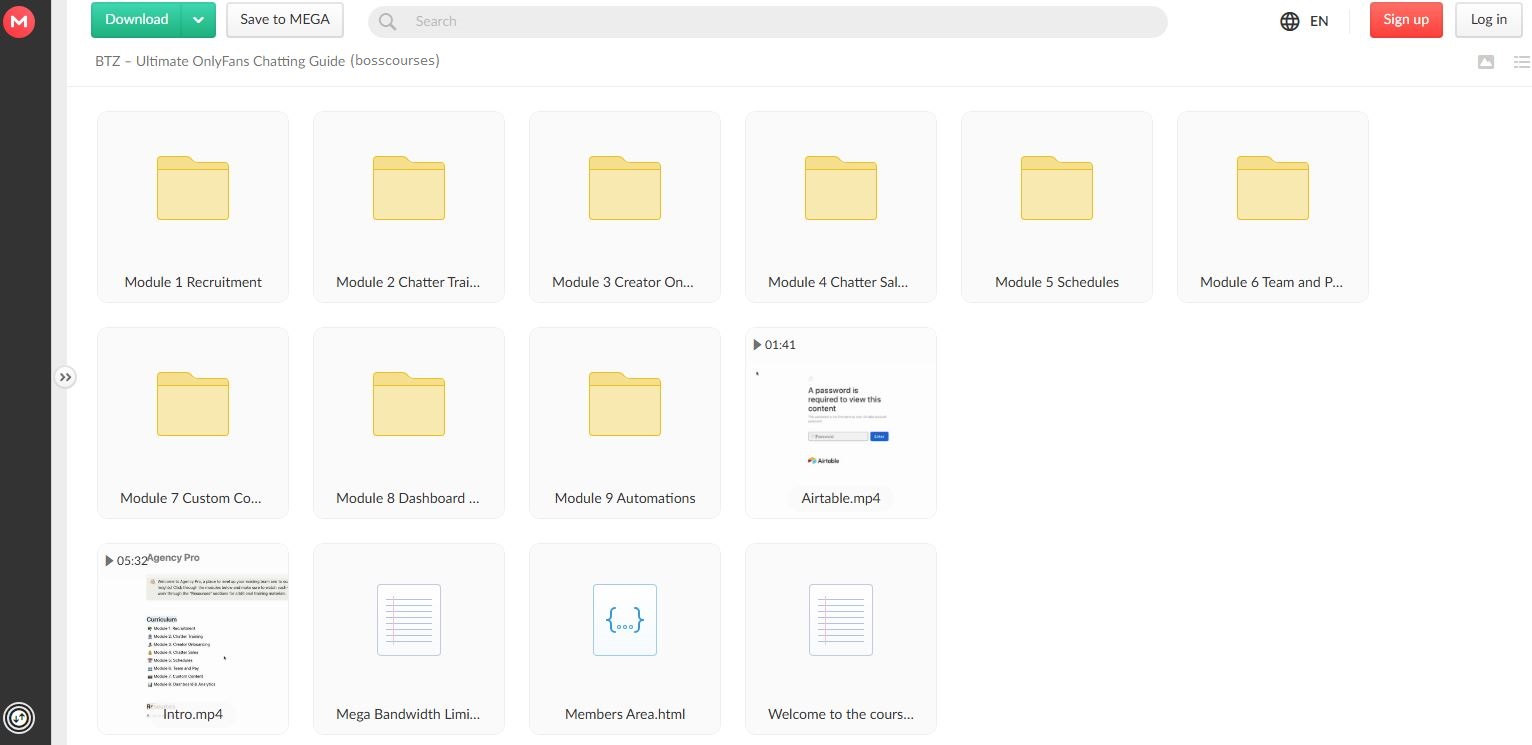The width and height of the screenshot is (1532, 745).
Task: Click the Log in button
Action: [1488, 20]
